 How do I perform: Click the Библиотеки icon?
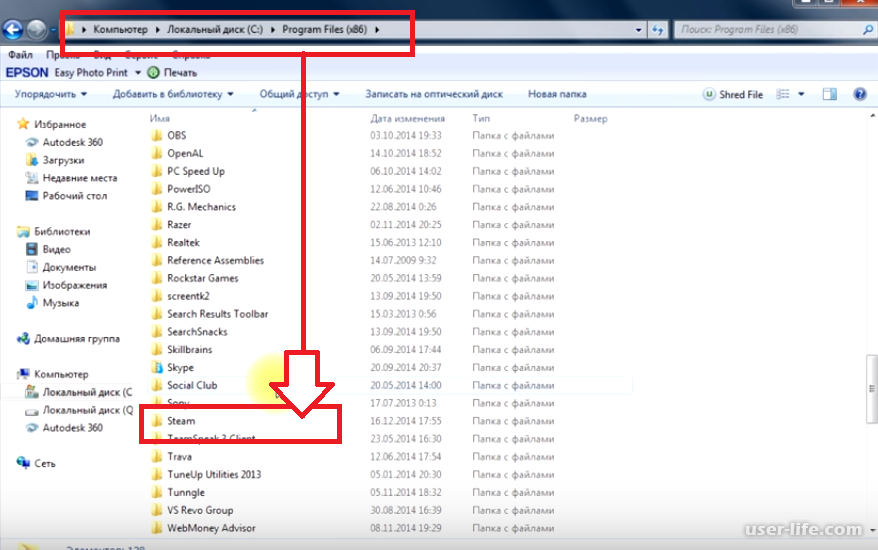(x=23, y=231)
